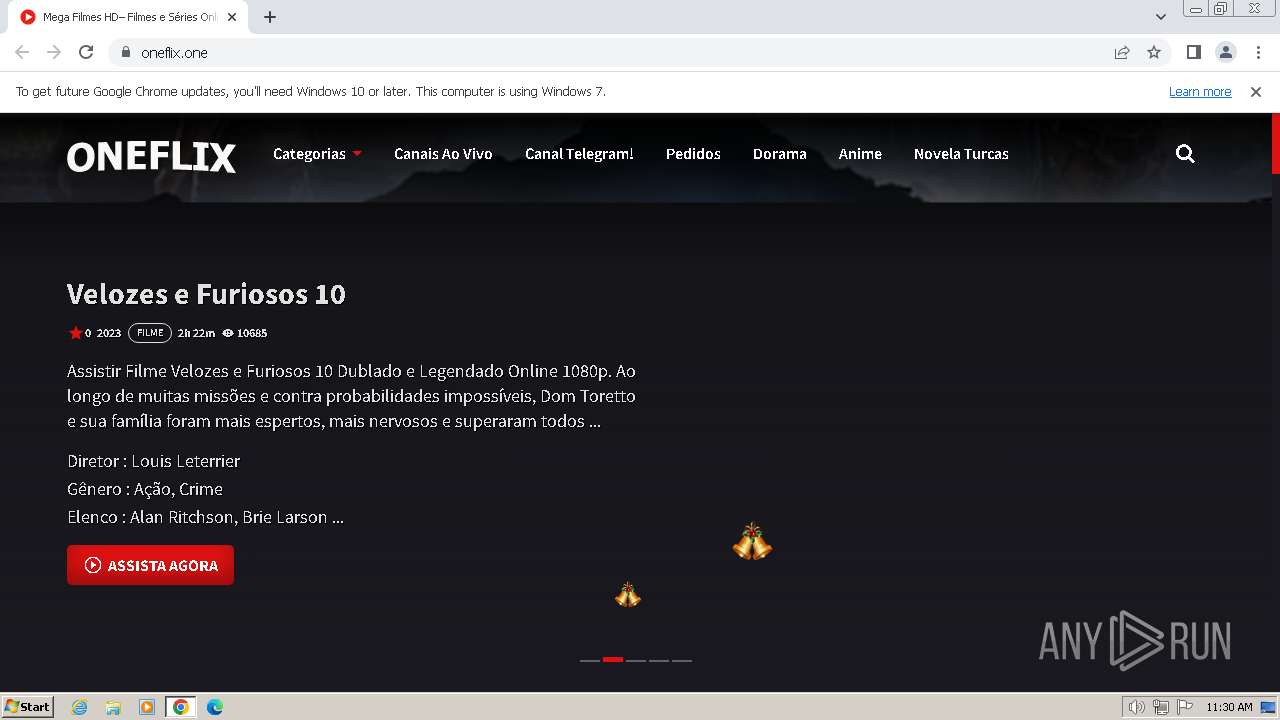Jump to the fourth slide indicator
The height and width of the screenshot is (720, 1280).
pyautogui.click(x=659, y=660)
